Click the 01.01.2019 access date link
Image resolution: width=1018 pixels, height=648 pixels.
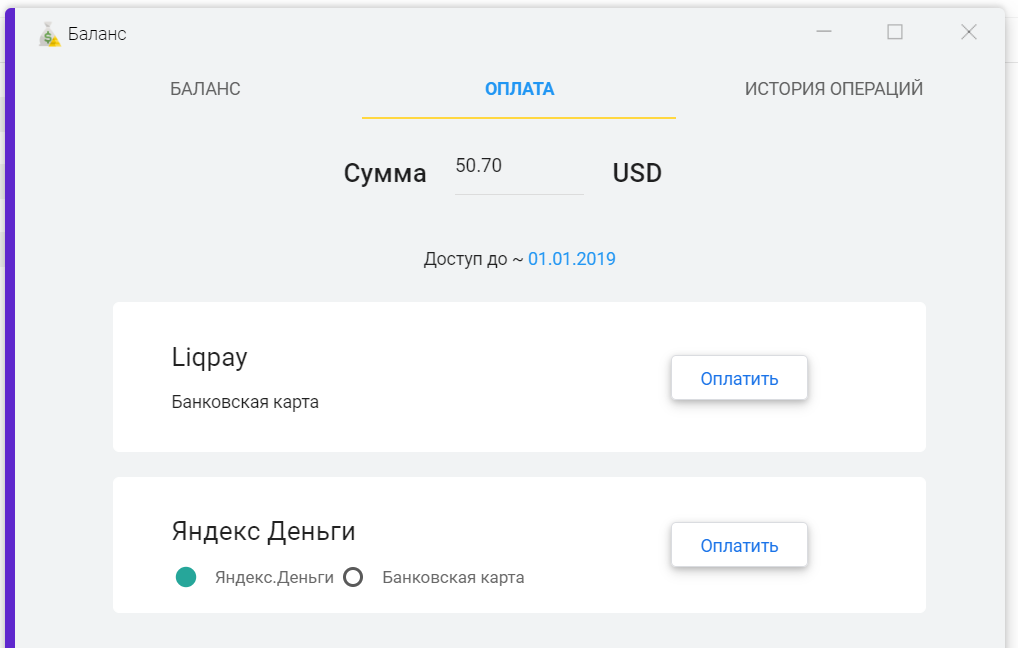(x=571, y=259)
